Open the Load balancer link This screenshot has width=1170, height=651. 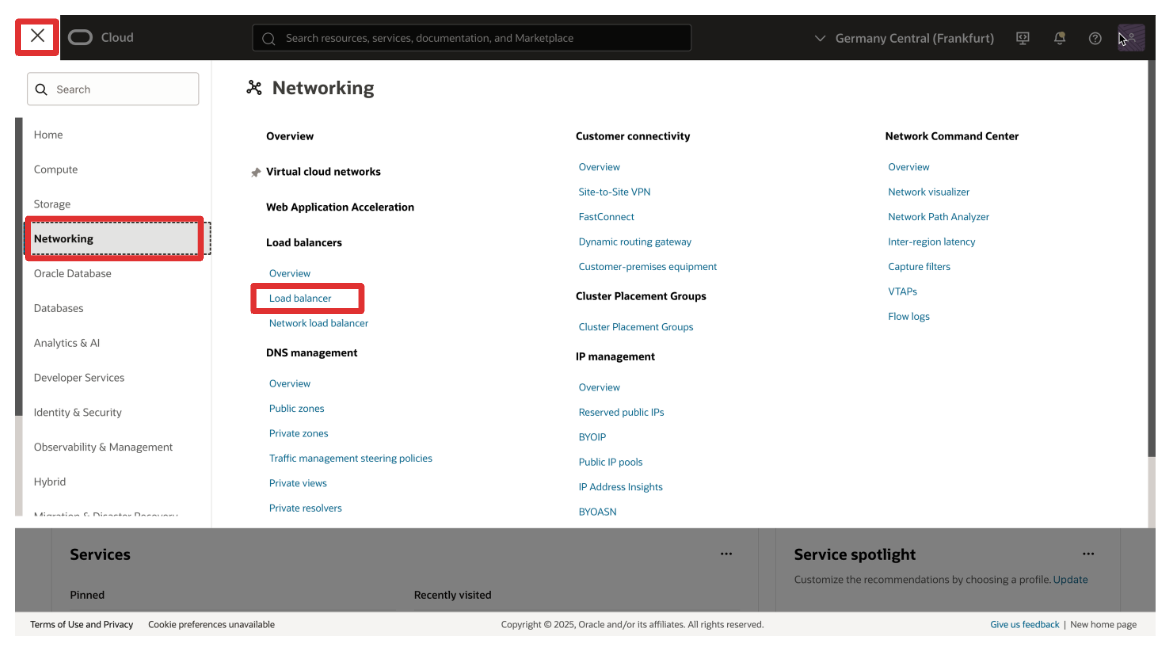300,298
